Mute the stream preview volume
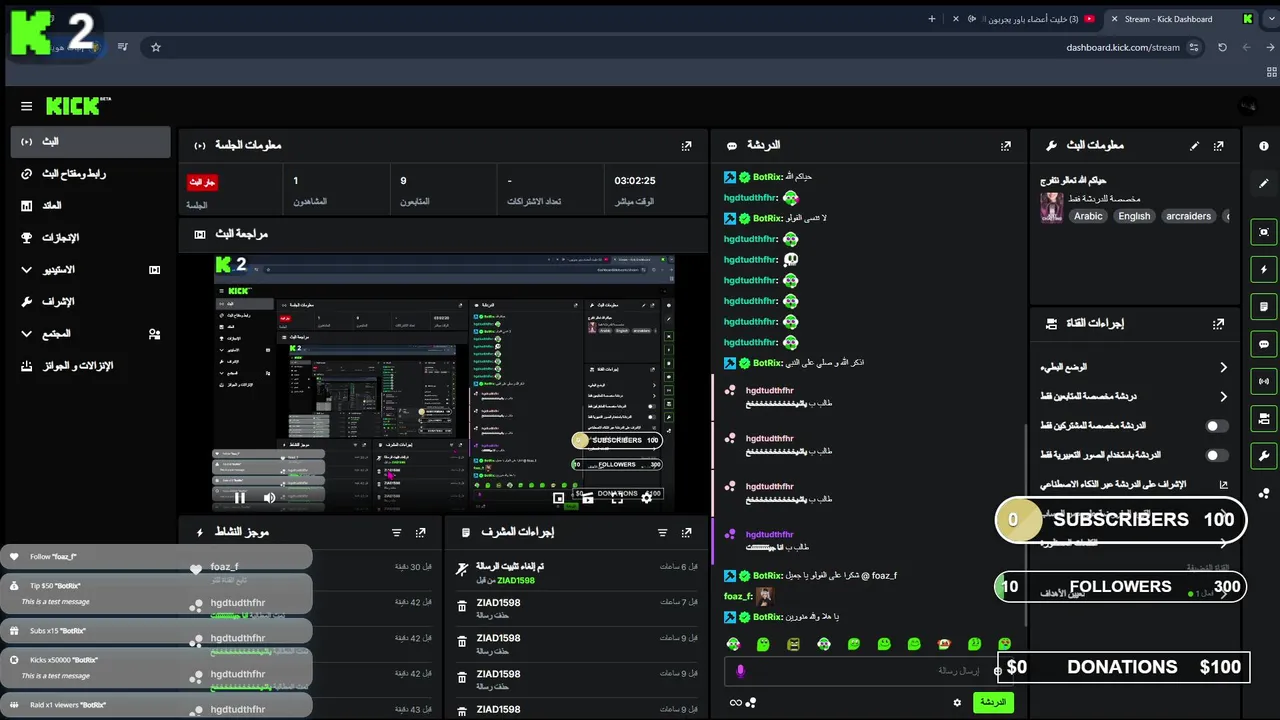Screen dimensions: 1280x720 coord(269,498)
